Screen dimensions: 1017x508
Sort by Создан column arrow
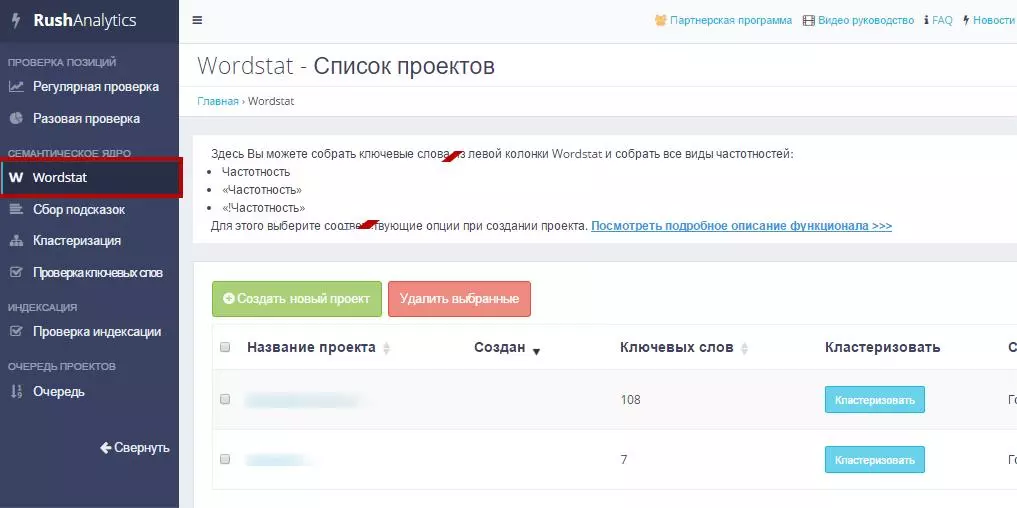tap(536, 352)
